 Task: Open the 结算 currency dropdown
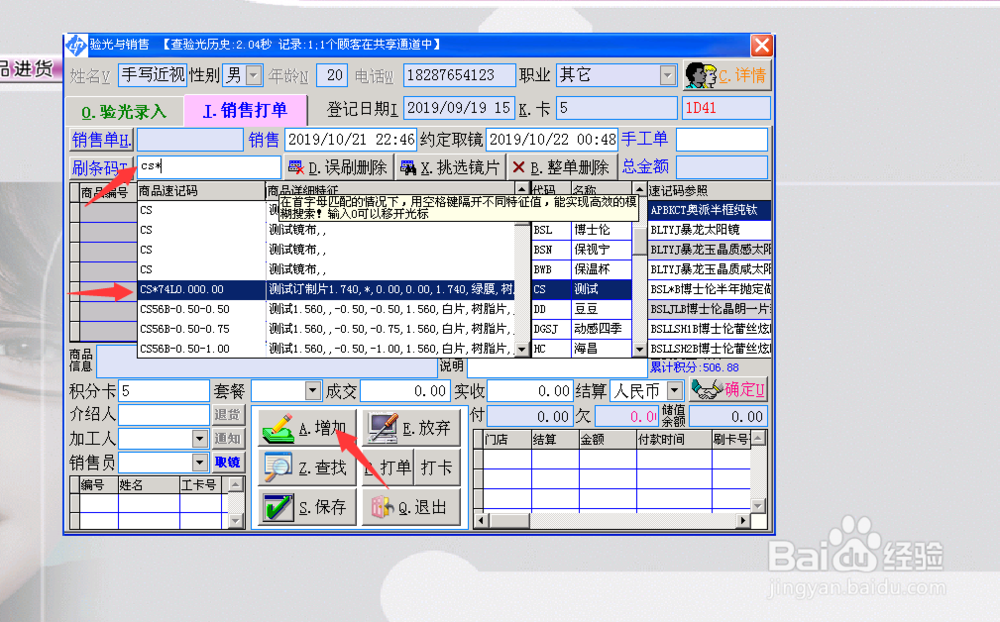(675, 390)
